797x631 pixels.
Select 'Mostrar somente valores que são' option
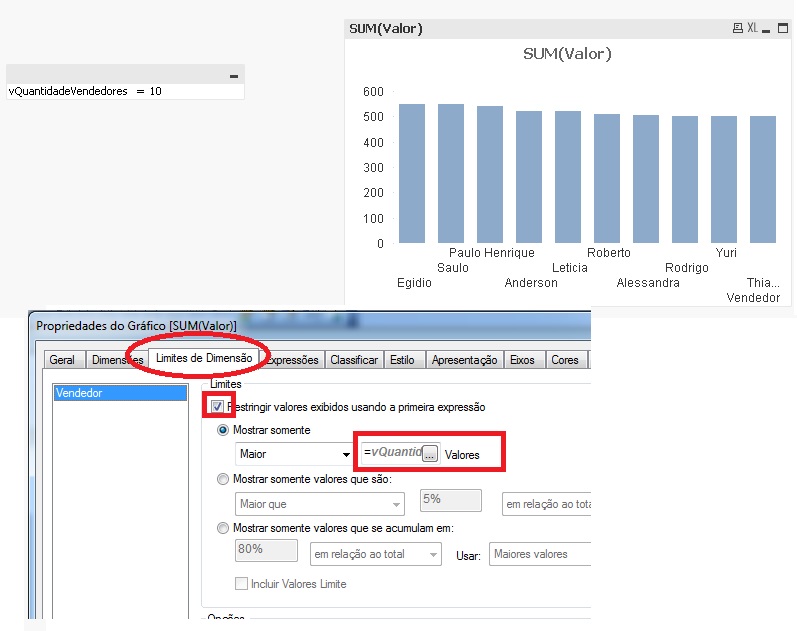pyautogui.click(x=224, y=479)
